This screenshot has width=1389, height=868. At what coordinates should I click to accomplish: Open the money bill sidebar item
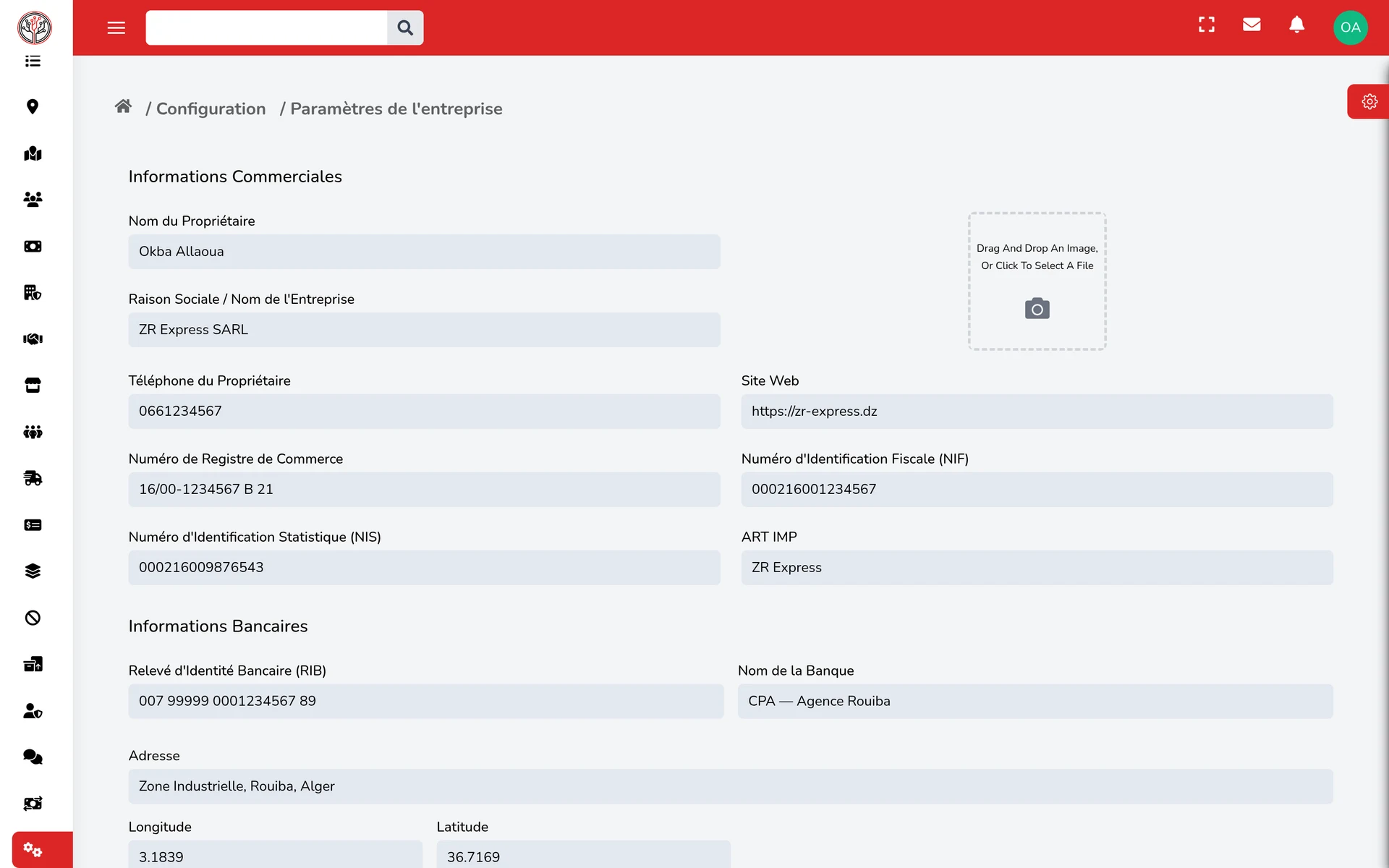[33, 247]
